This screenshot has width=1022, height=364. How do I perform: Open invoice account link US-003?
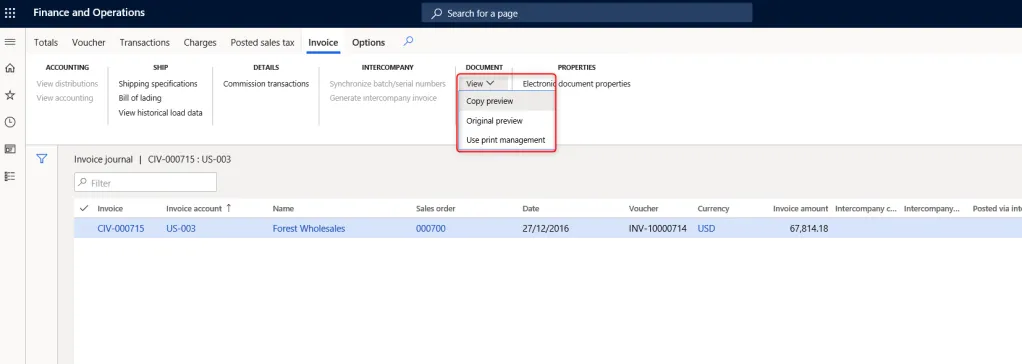pos(181,228)
